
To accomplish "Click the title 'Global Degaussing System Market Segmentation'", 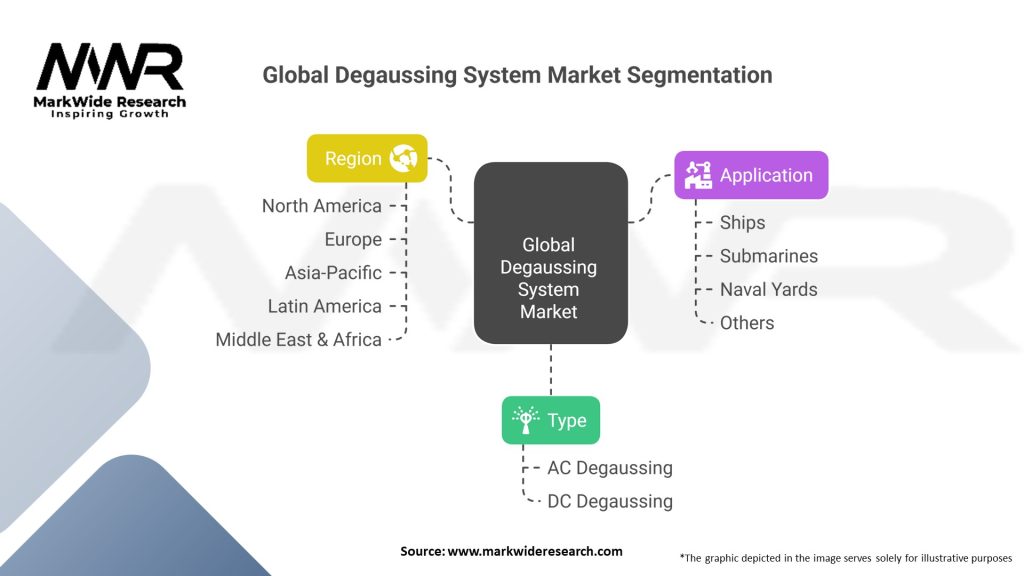I will click(x=517, y=75).
